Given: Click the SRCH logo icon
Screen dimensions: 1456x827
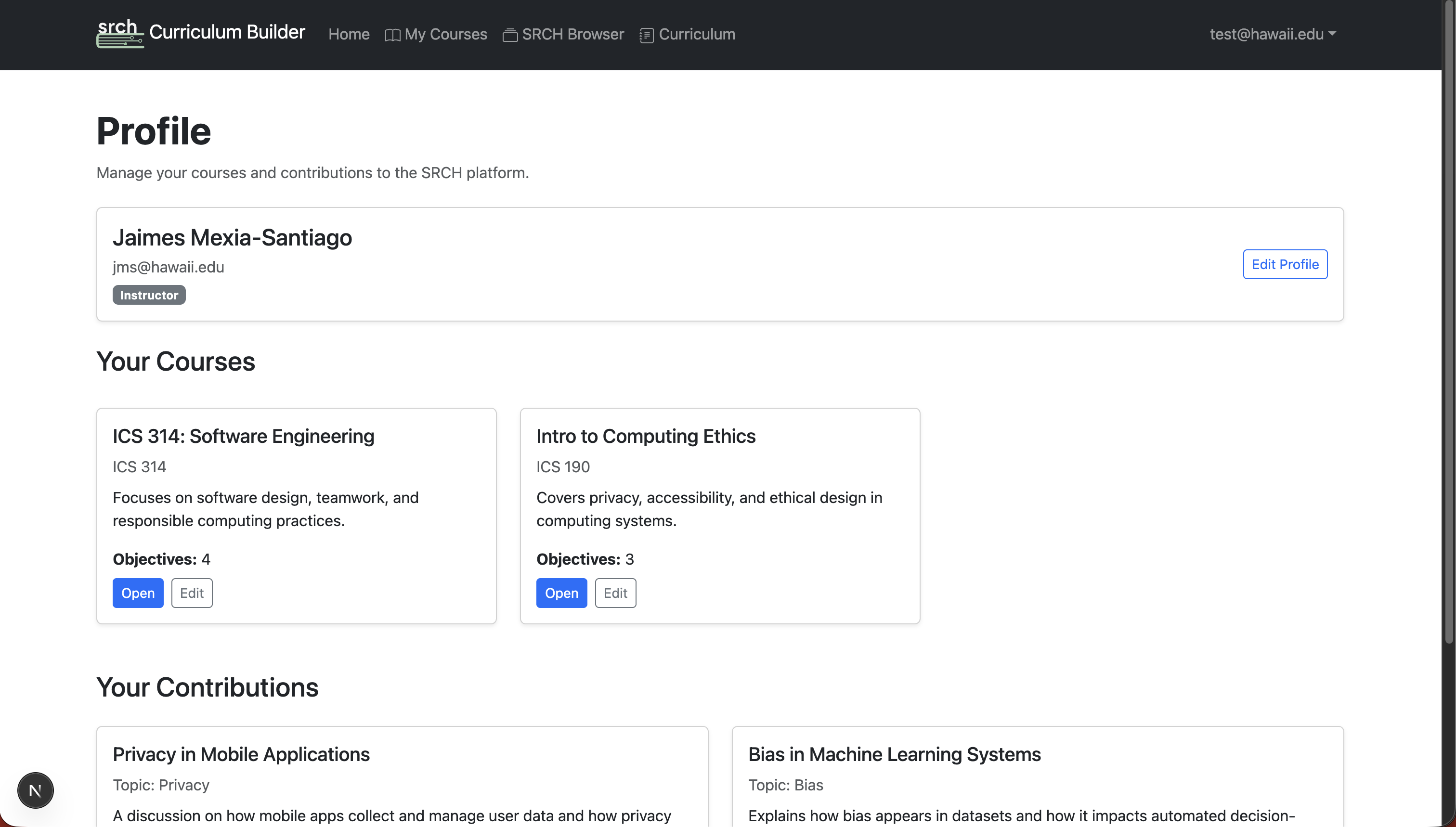Looking at the screenshot, I should 119,34.
